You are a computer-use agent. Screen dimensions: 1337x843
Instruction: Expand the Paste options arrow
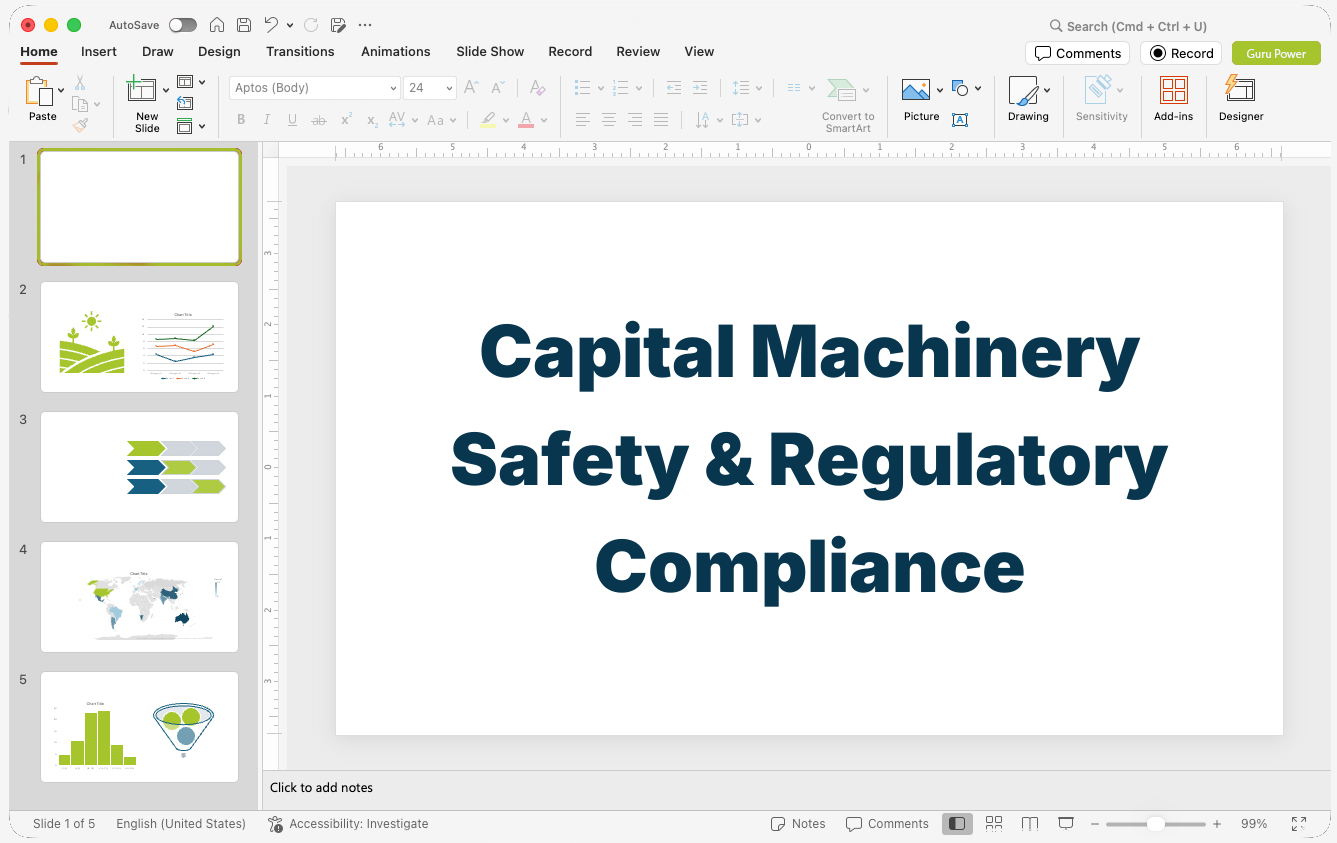[62, 91]
